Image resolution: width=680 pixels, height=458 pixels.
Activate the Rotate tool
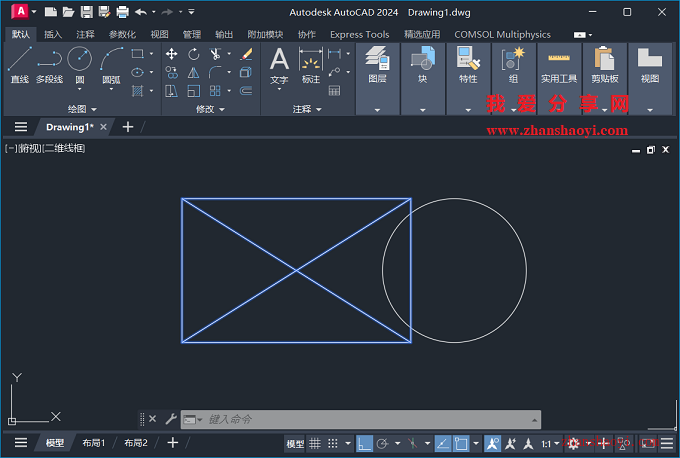click(193, 54)
